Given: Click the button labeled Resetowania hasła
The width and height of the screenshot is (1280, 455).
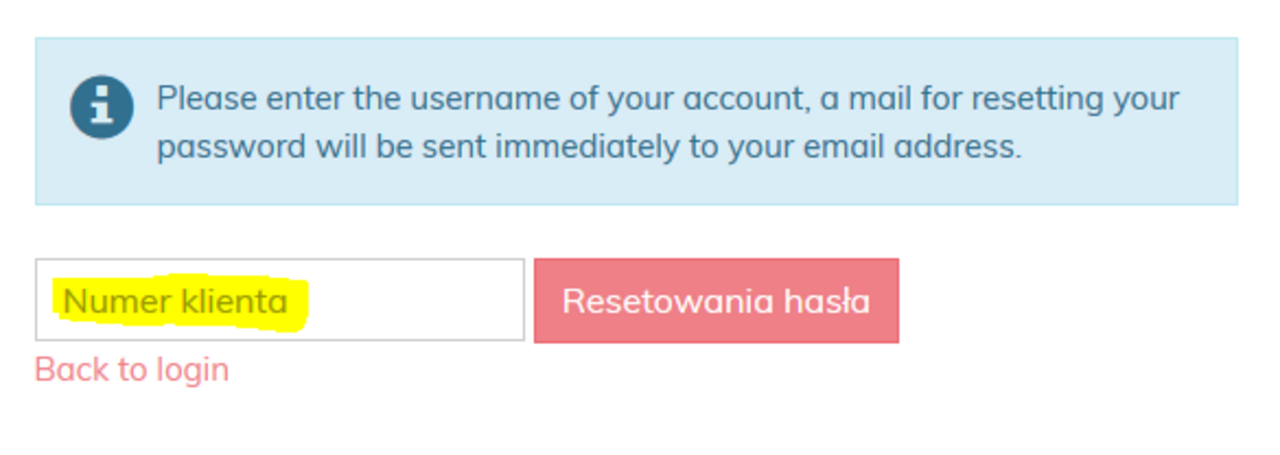Looking at the screenshot, I should [716, 300].
